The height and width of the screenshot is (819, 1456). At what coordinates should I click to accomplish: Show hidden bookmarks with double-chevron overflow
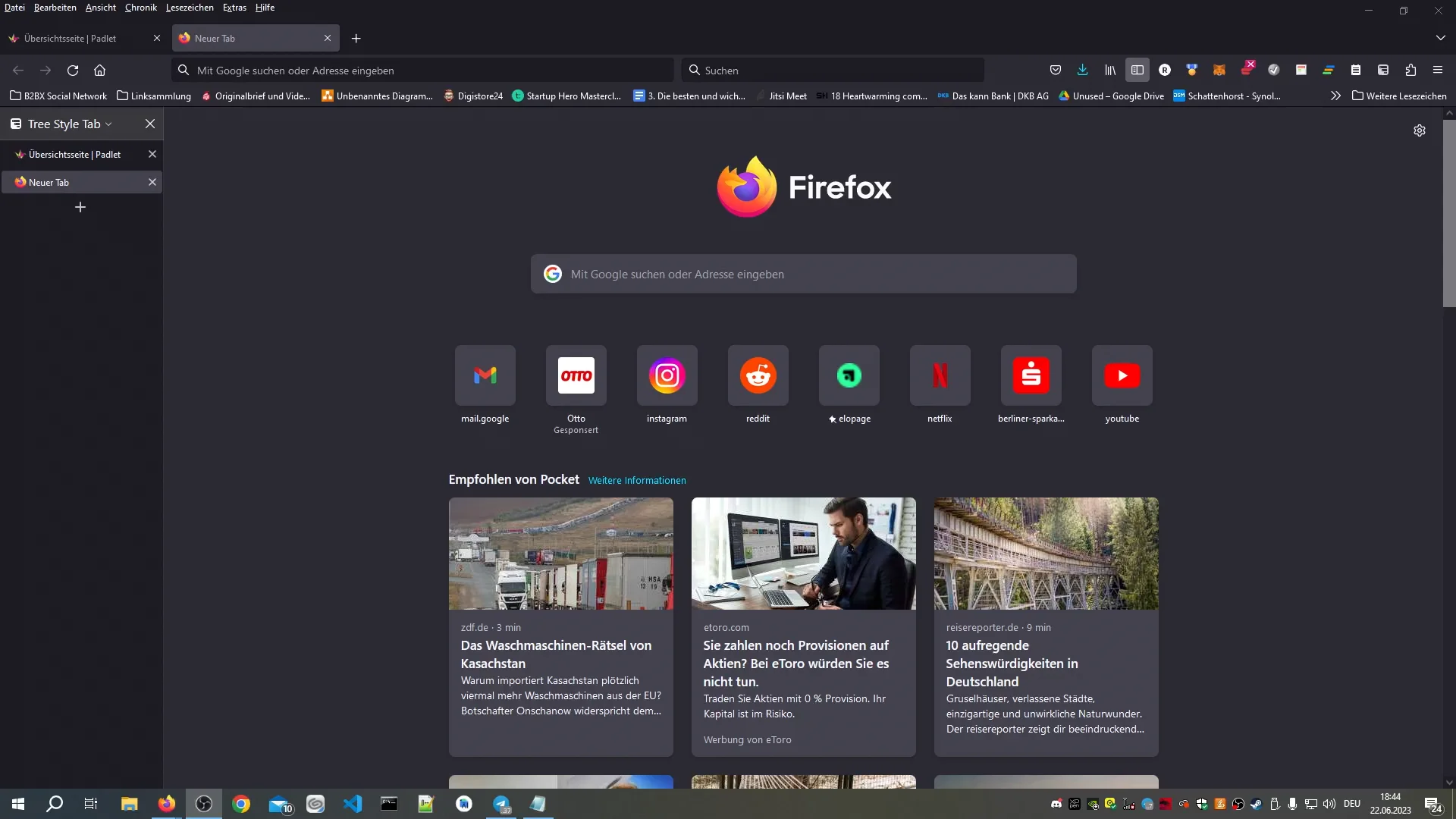pos(1335,96)
